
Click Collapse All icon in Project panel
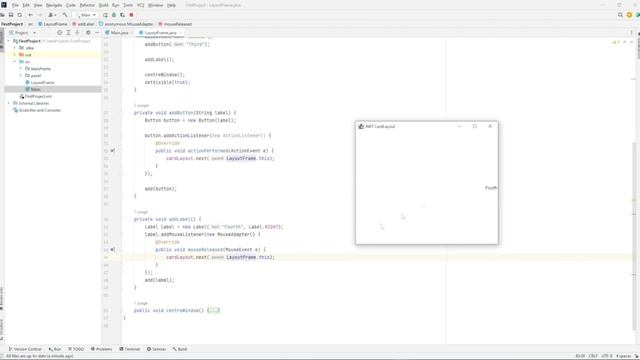77,33
